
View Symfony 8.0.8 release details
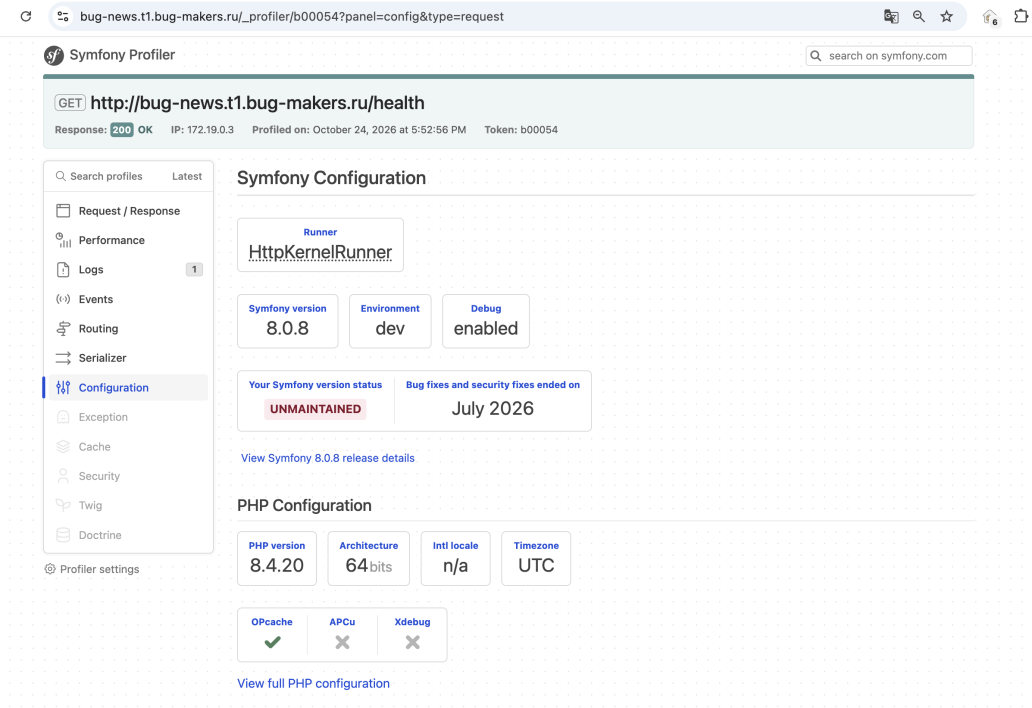coord(328,458)
